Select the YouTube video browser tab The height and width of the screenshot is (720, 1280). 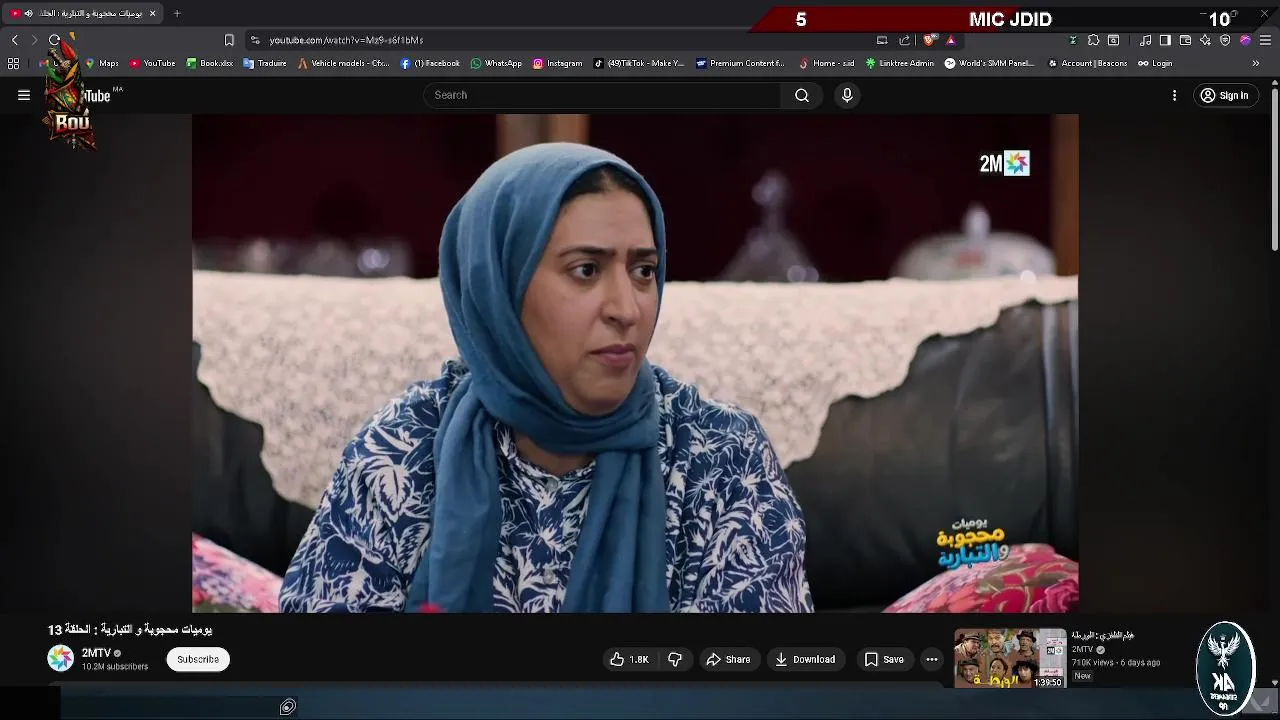(83, 13)
